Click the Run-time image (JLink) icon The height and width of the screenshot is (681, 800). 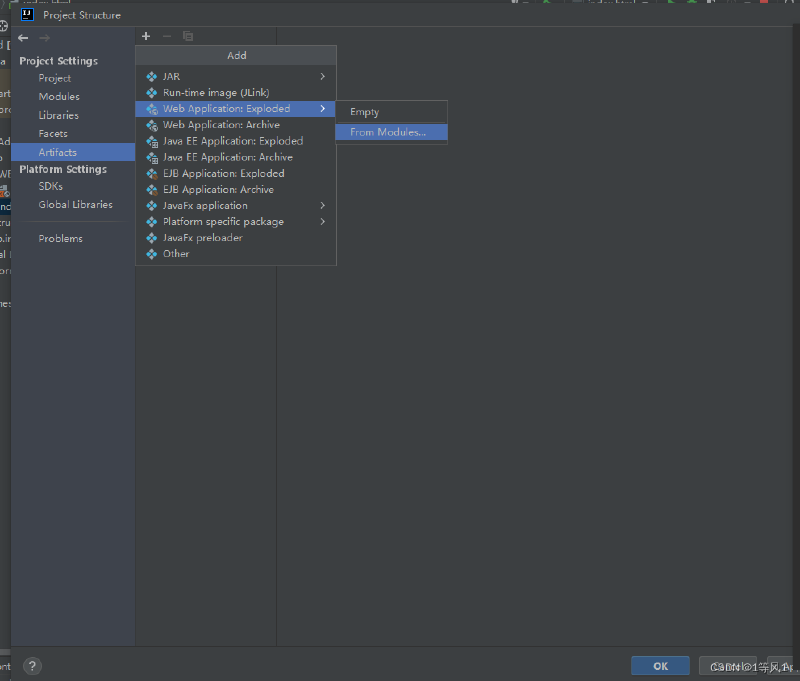pyautogui.click(x=152, y=93)
